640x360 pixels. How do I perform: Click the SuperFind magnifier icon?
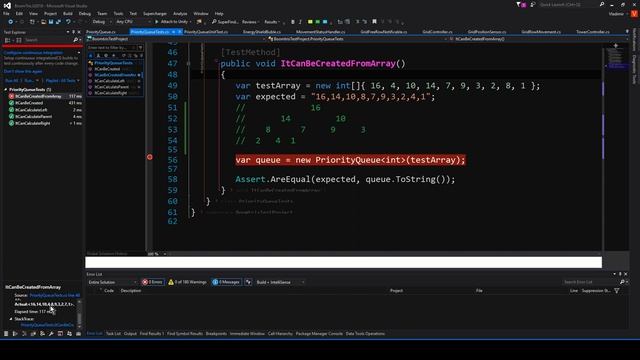pyautogui.click(x=214, y=22)
